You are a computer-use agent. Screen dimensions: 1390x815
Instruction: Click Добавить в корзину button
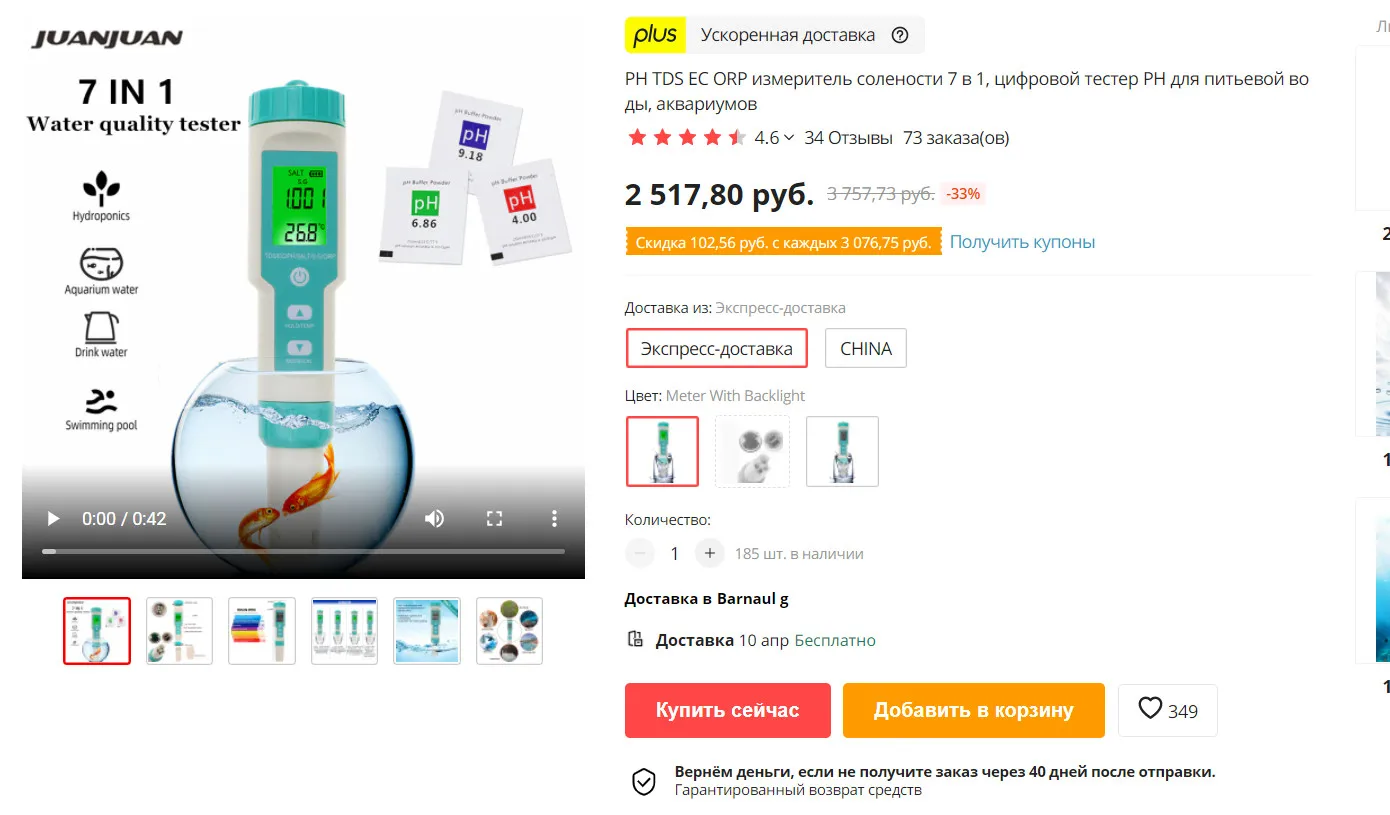[x=973, y=710]
